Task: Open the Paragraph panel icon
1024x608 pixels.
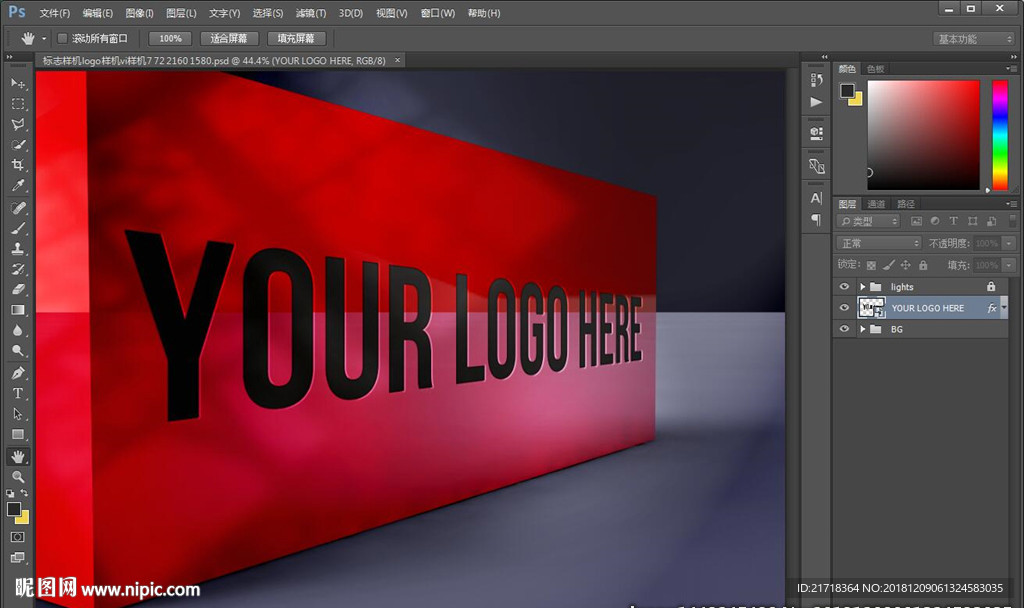Action: click(816, 219)
